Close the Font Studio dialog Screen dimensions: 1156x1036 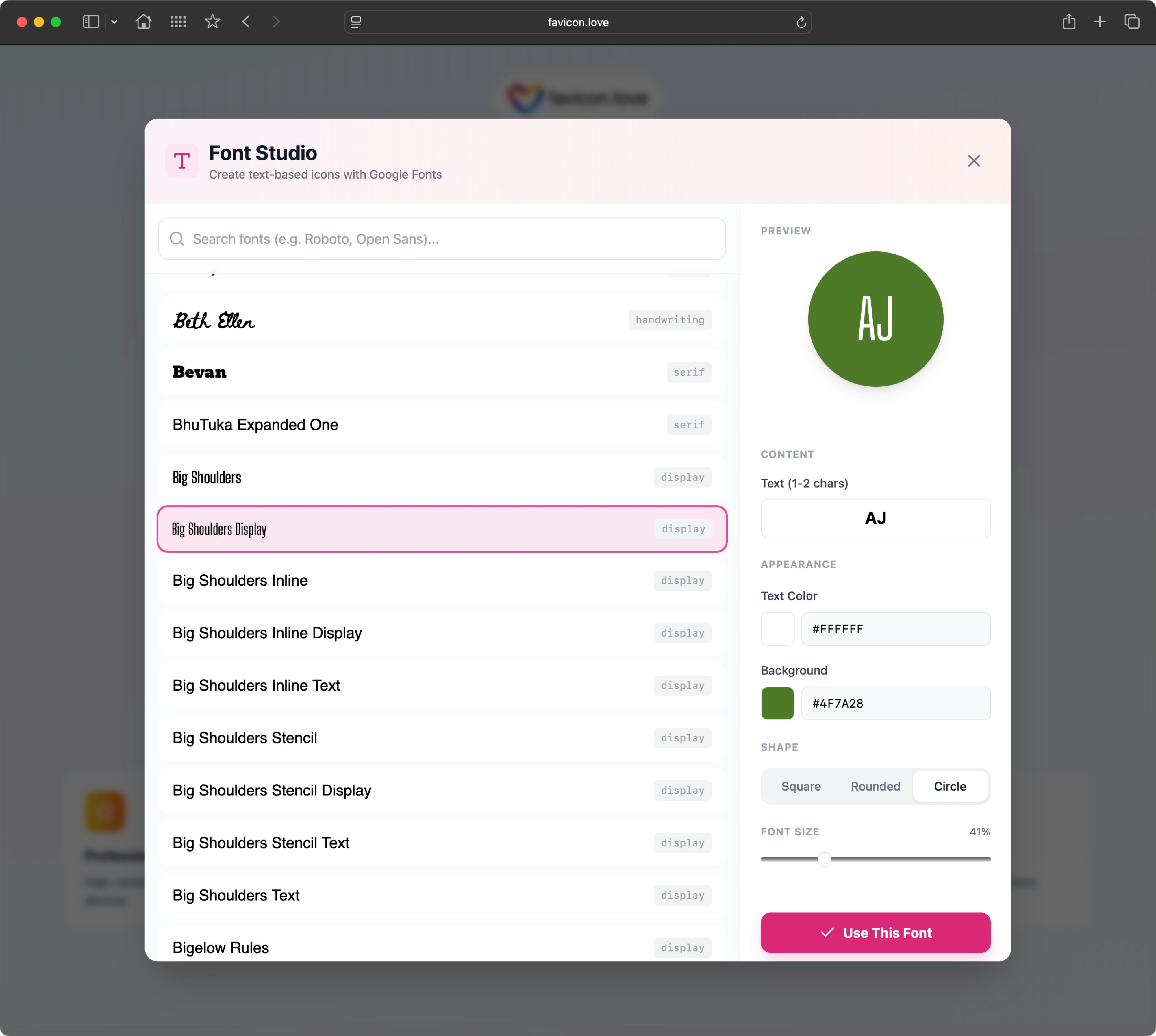[973, 161]
